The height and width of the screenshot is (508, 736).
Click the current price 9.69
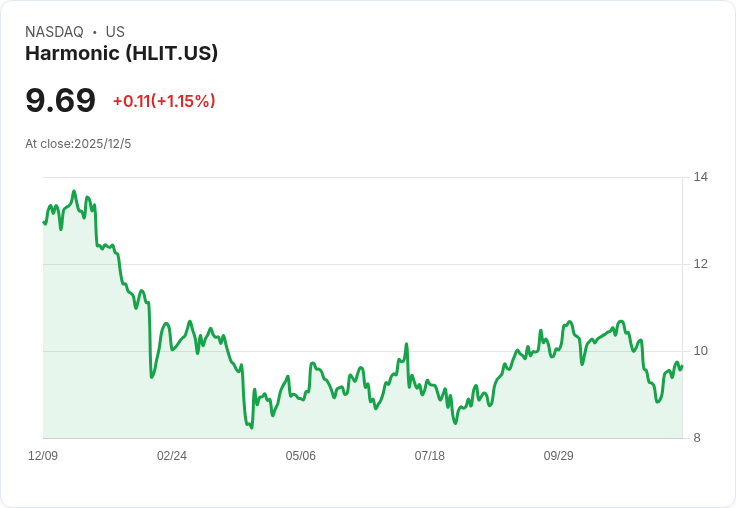[x=61, y=100]
